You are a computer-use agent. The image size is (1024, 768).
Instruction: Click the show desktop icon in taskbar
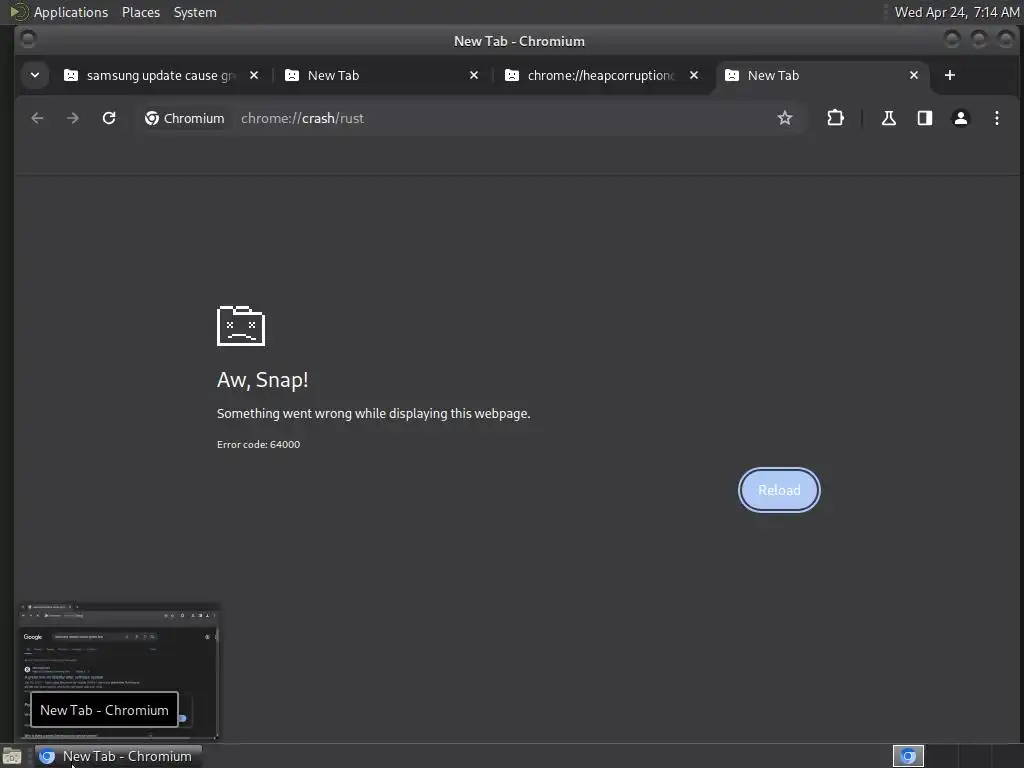(x=12, y=756)
